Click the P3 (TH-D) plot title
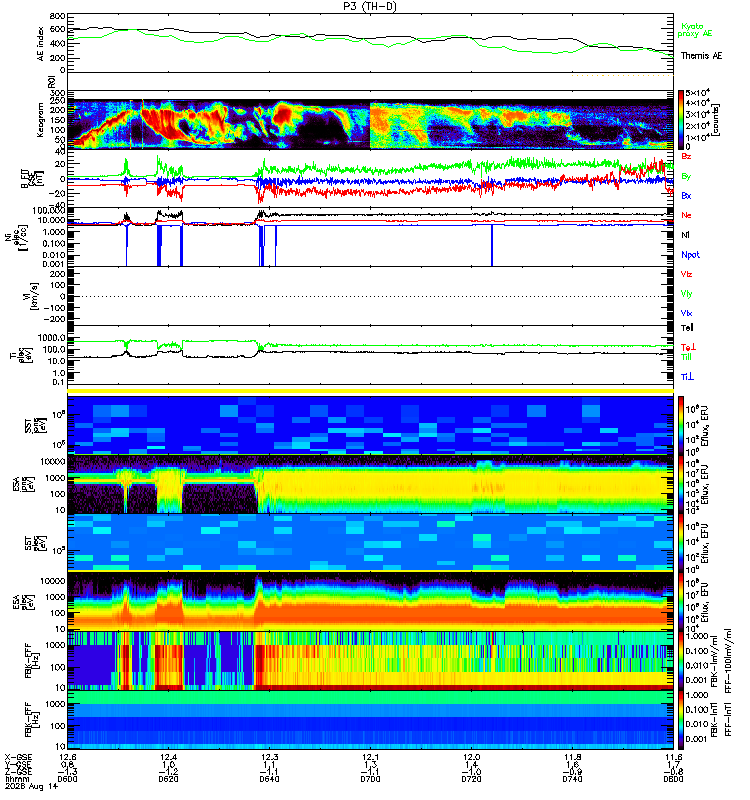The image size is (750, 800). click(x=370, y=6)
